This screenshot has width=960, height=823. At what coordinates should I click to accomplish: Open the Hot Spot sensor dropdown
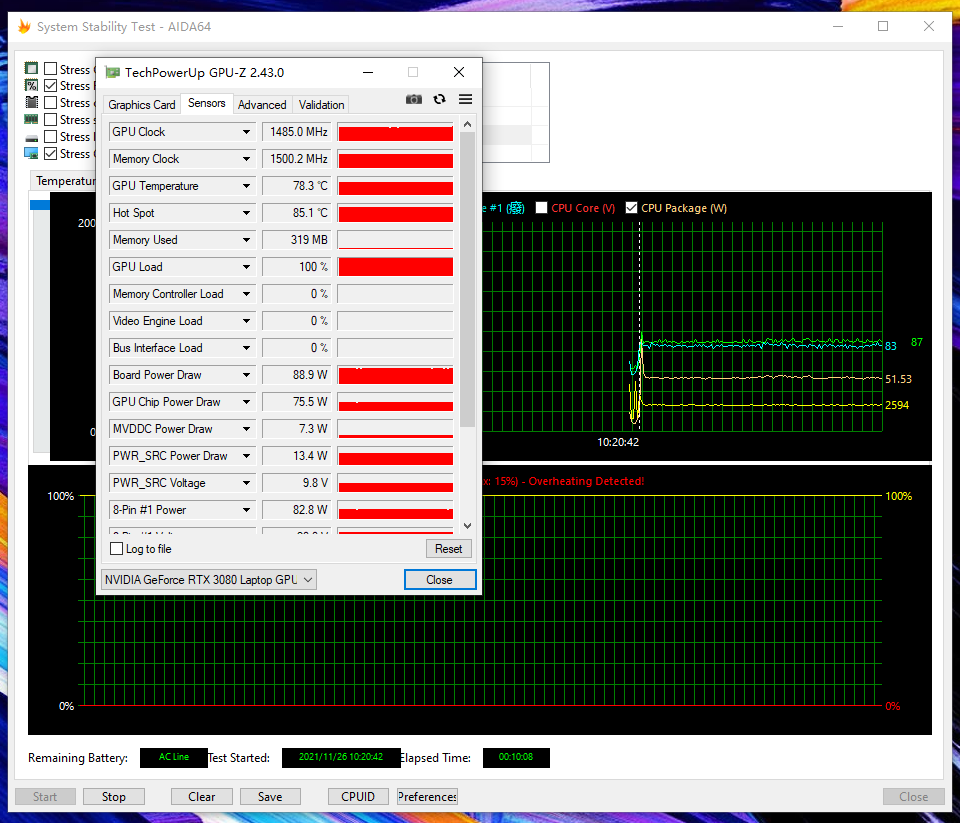[246, 213]
